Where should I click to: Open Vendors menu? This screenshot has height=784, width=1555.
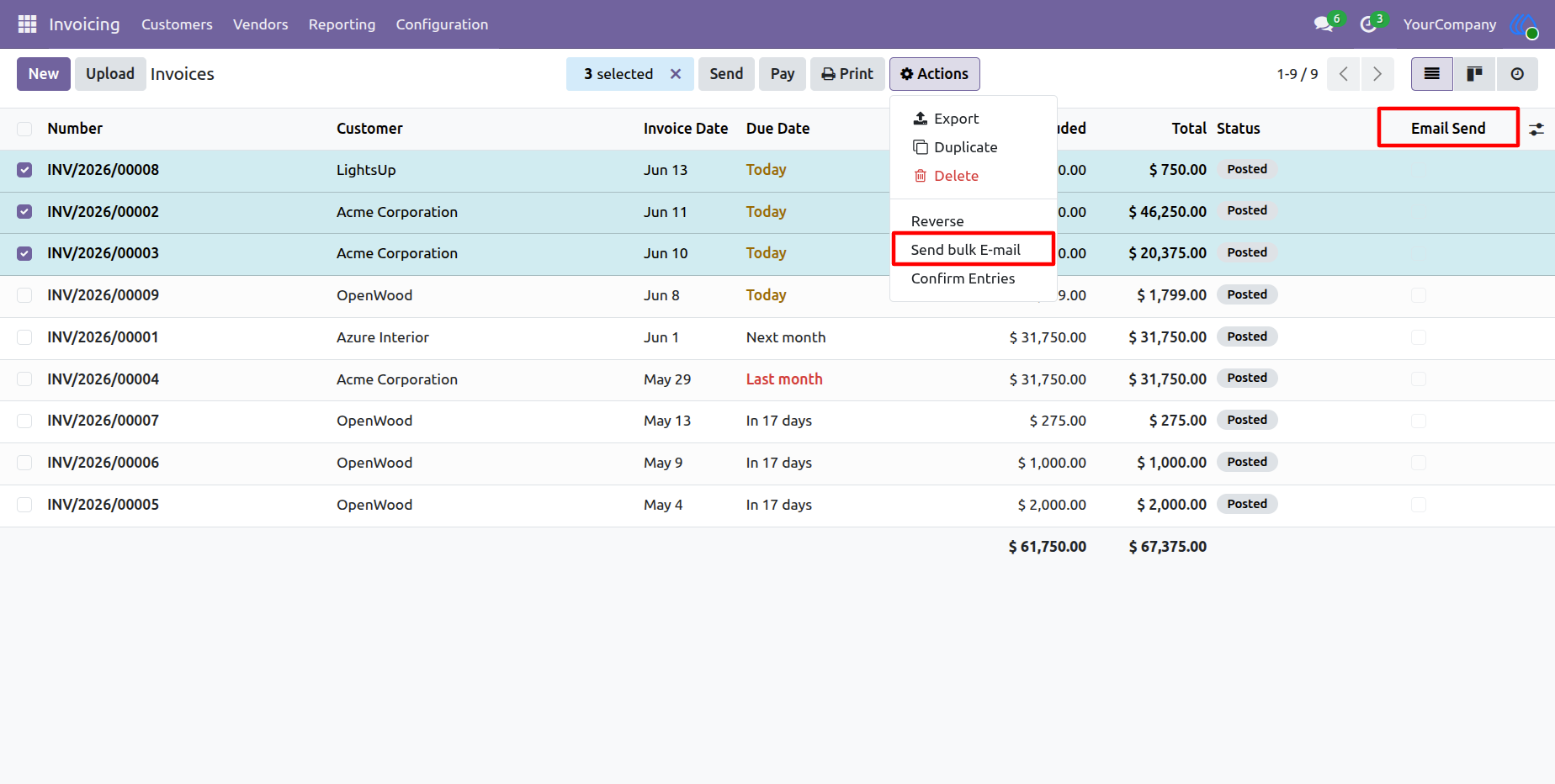(261, 24)
